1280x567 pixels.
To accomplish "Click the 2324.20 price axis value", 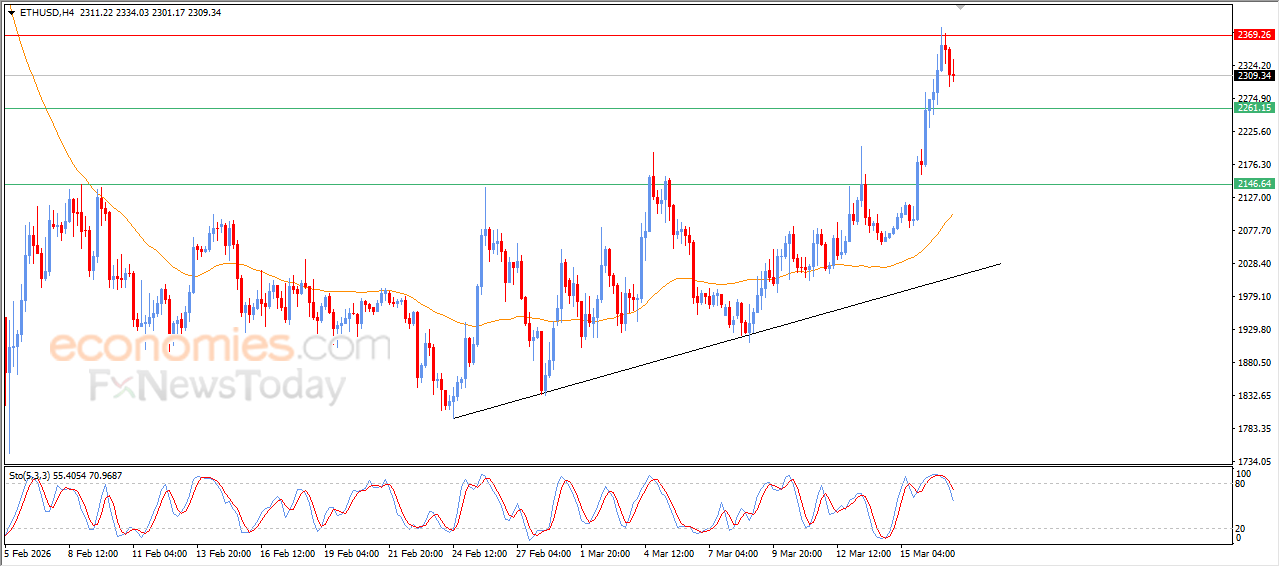I will click(1253, 65).
